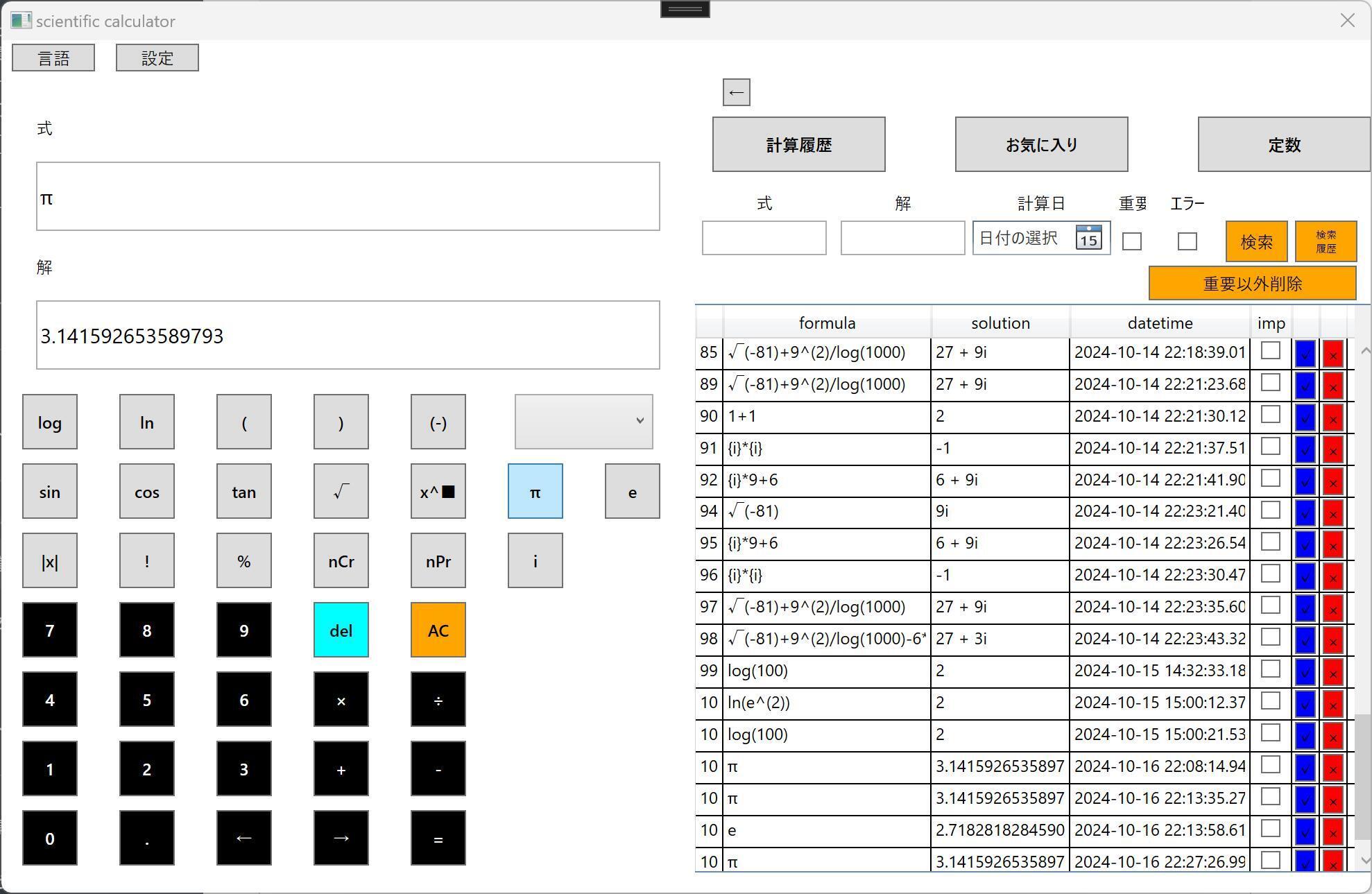Tick the imp checkbox for log(100) row 99
The width and height of the screenshot is (1372, 894).
tap(1270, 669)
